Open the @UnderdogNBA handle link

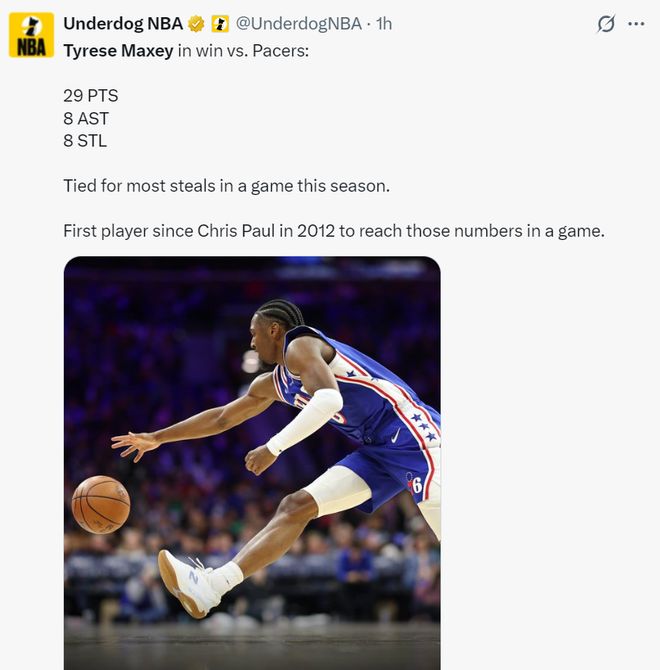299,24
